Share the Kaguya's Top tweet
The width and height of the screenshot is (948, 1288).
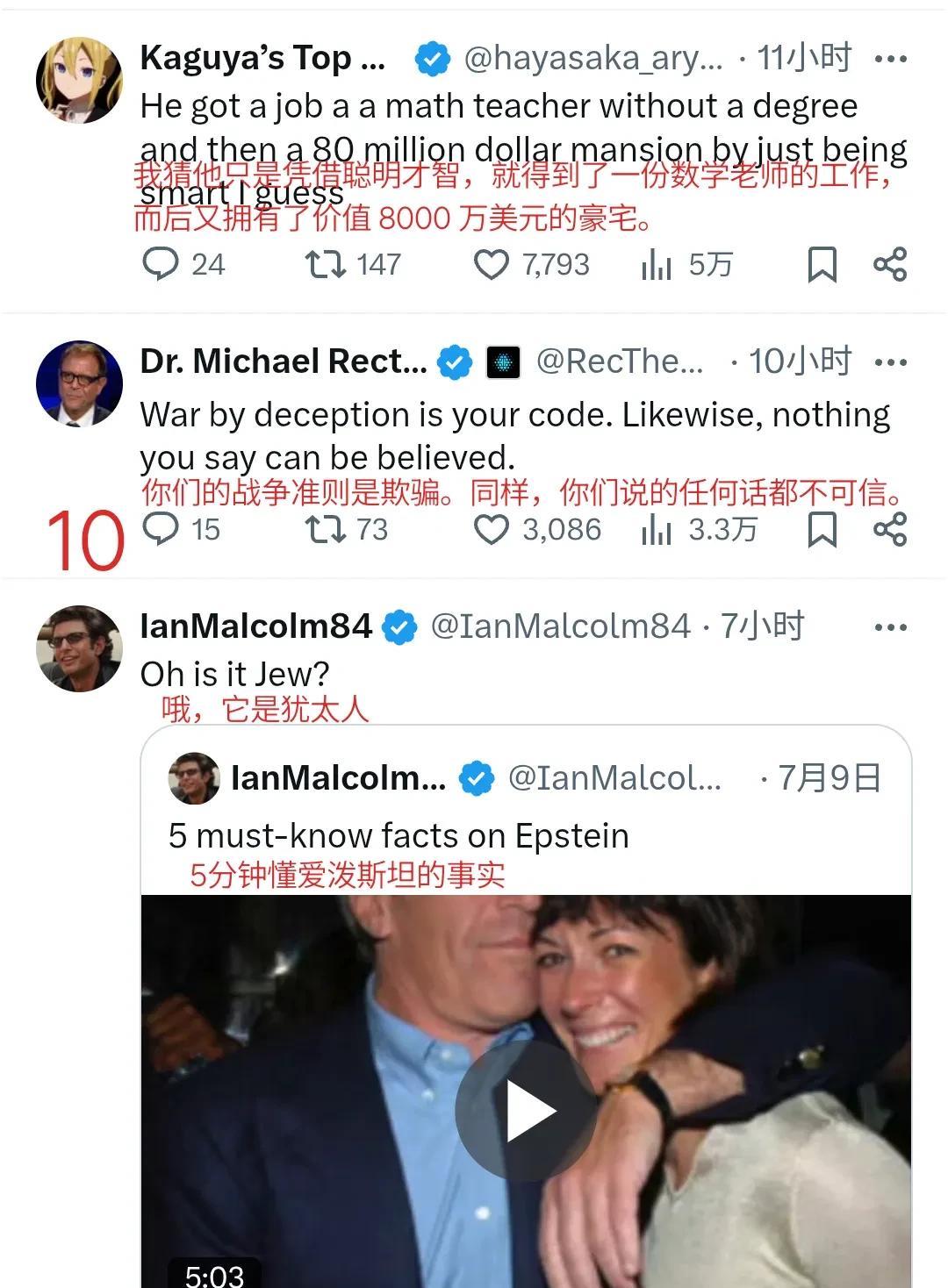tap(890, 264)
